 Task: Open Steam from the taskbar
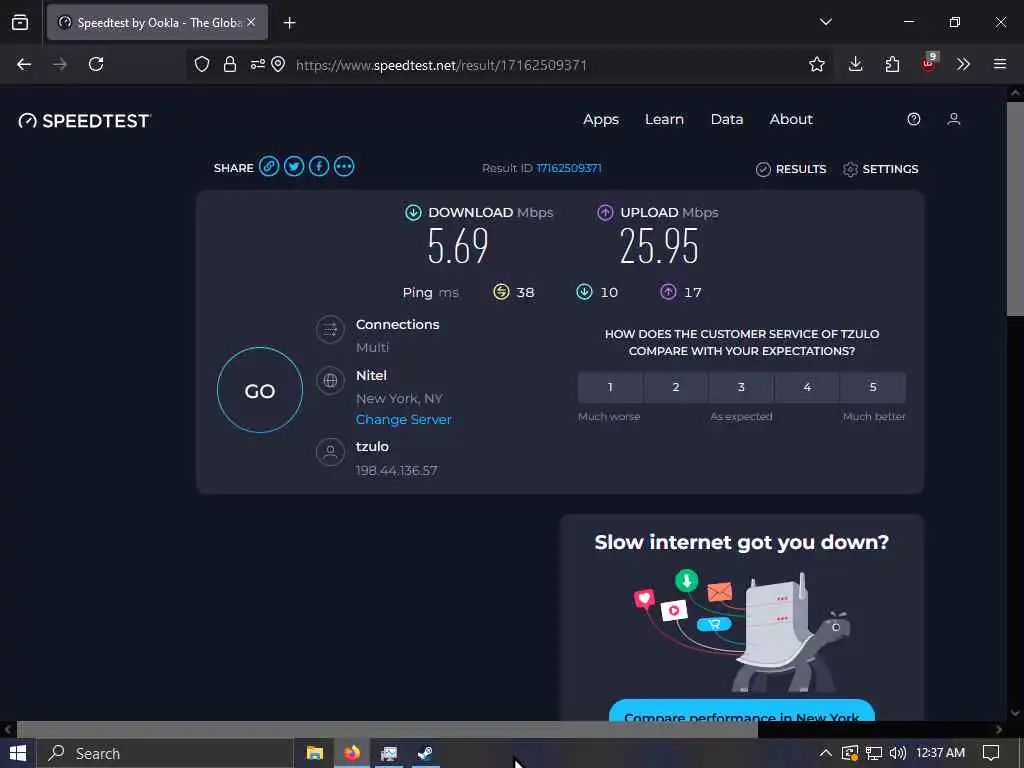click(425, 753)
